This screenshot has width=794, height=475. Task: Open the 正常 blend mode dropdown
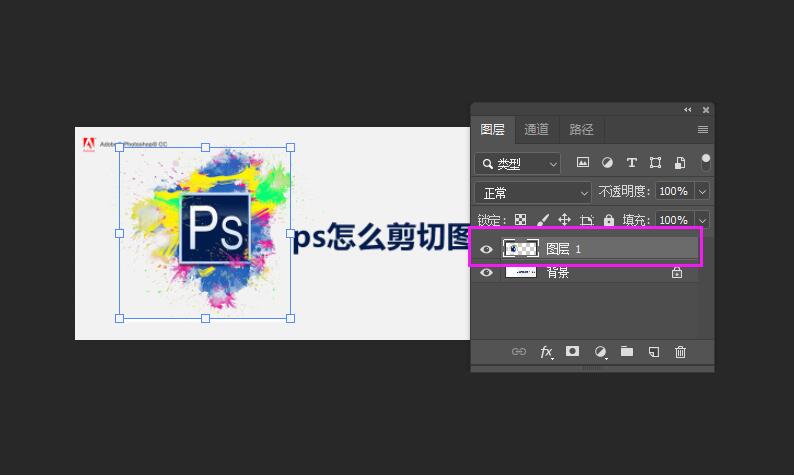(533, 192)
